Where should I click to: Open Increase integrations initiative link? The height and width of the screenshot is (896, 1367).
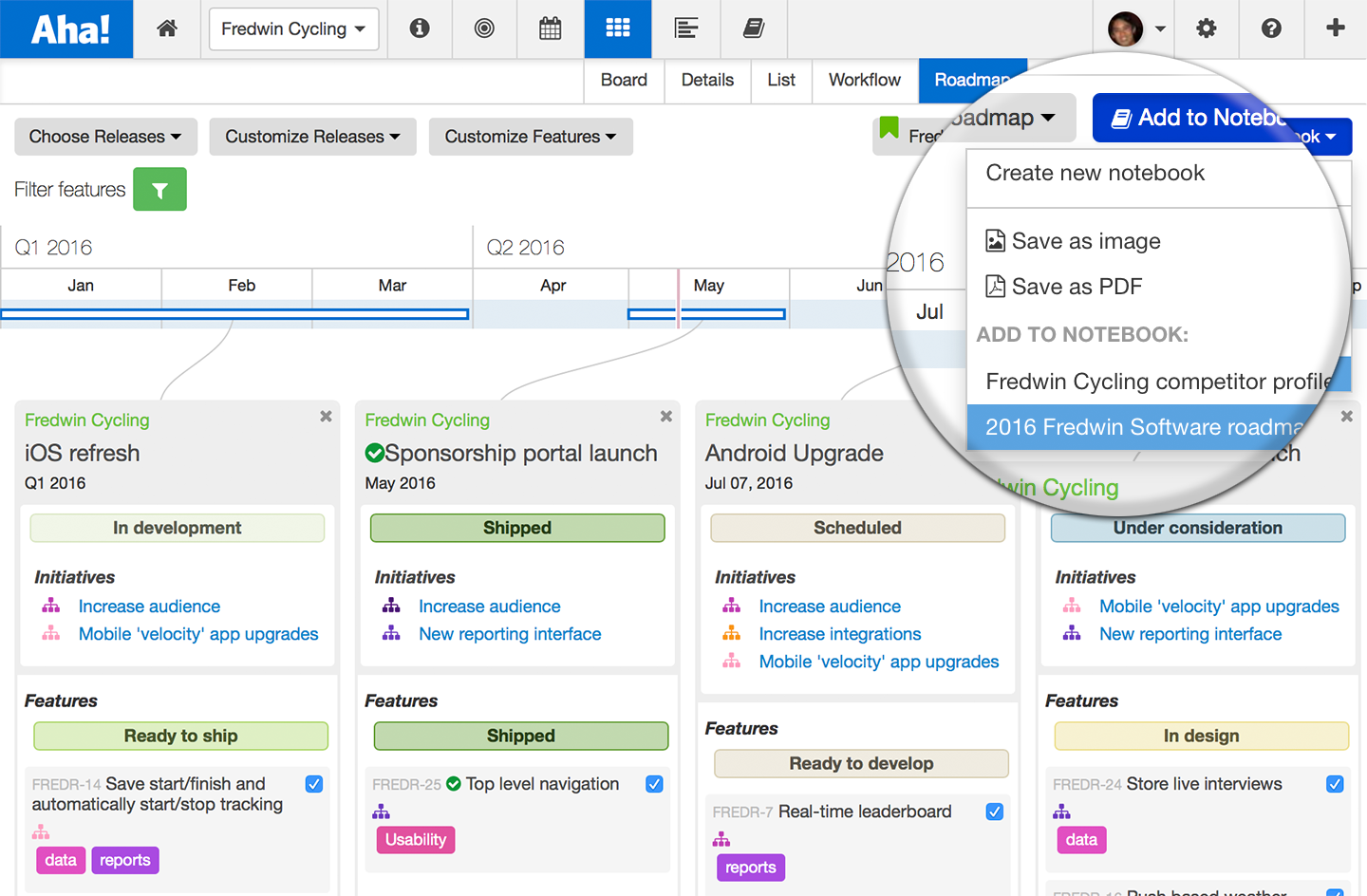pyautogui.click(x=840, y=634)
